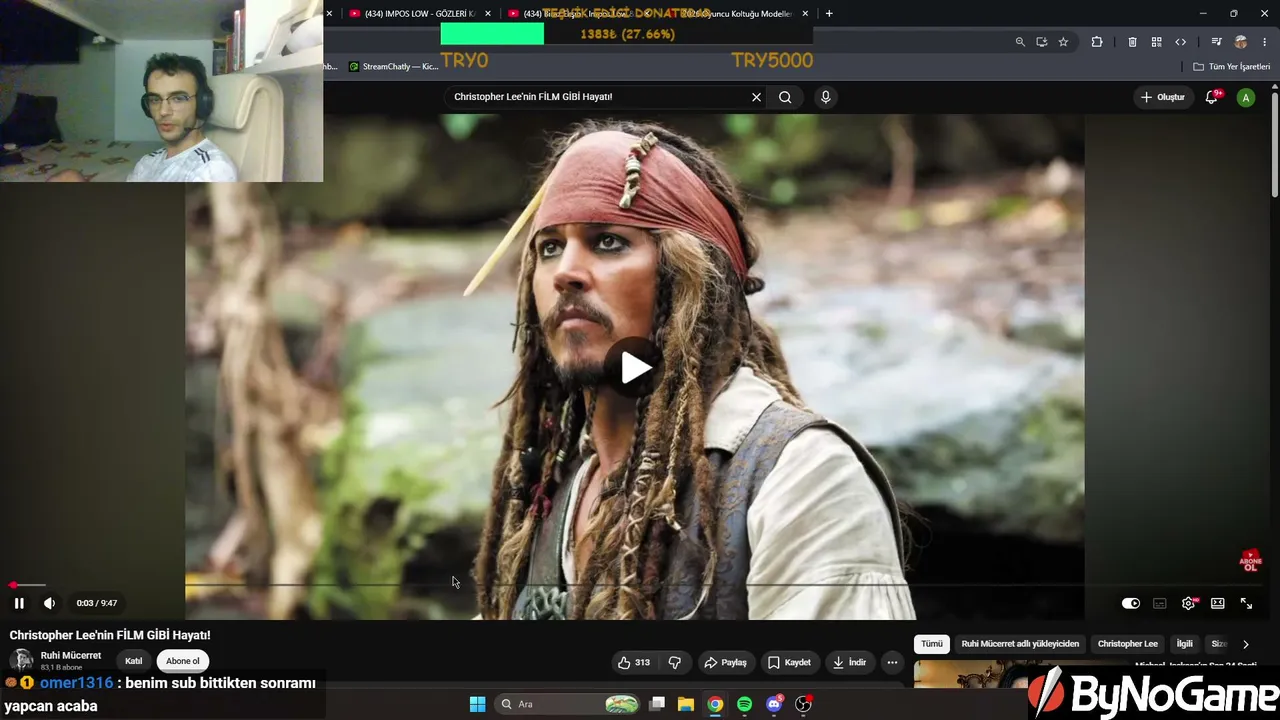Open the Ruhi Mücerret channel name link
1280x720 pixels.
(x=71, y=655)
